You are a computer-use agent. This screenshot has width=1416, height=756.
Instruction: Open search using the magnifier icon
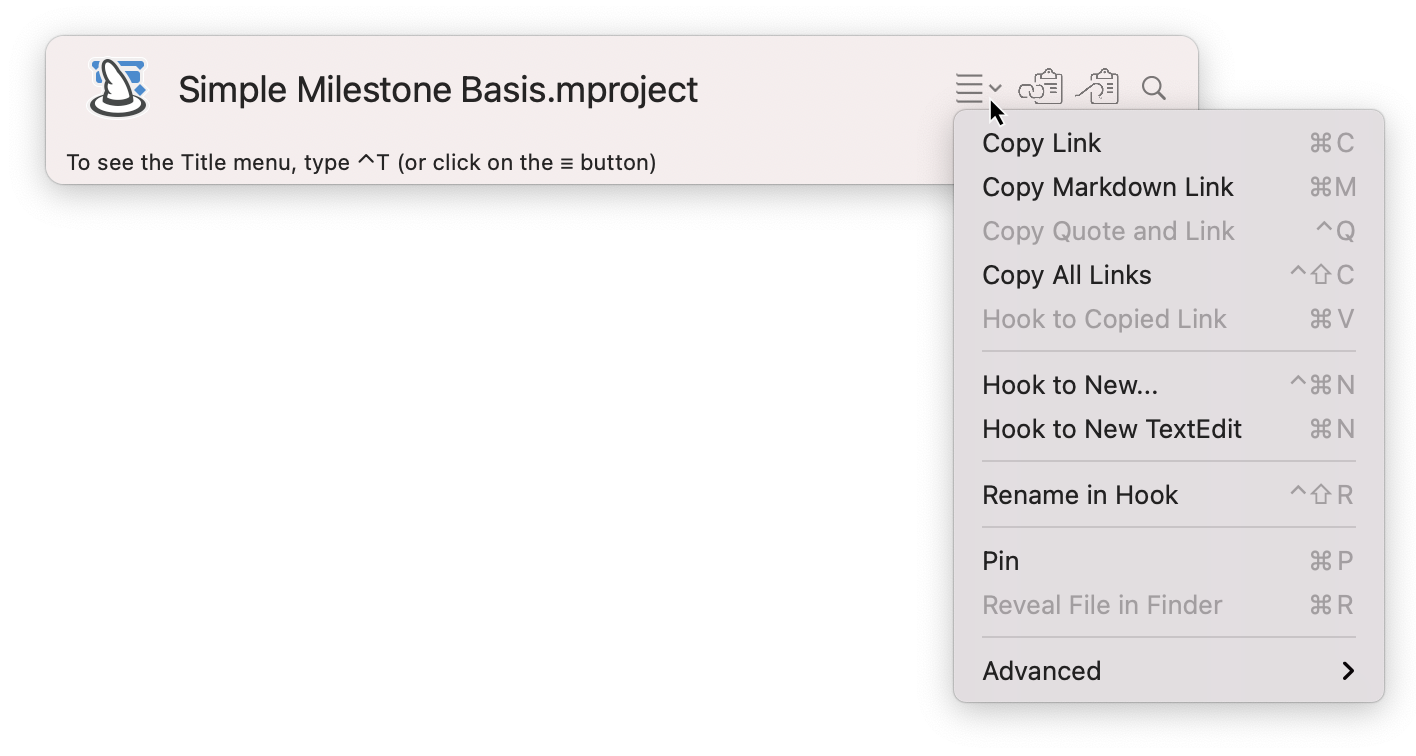point(1152,88)
